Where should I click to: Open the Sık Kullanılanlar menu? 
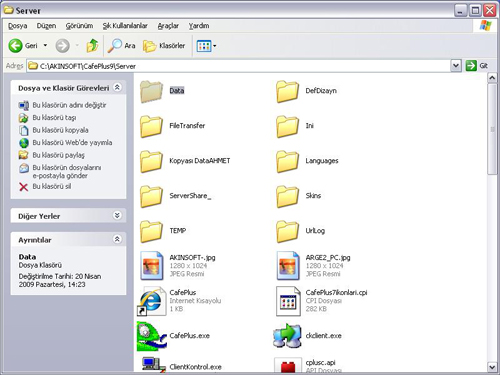(x=125, y=26)
